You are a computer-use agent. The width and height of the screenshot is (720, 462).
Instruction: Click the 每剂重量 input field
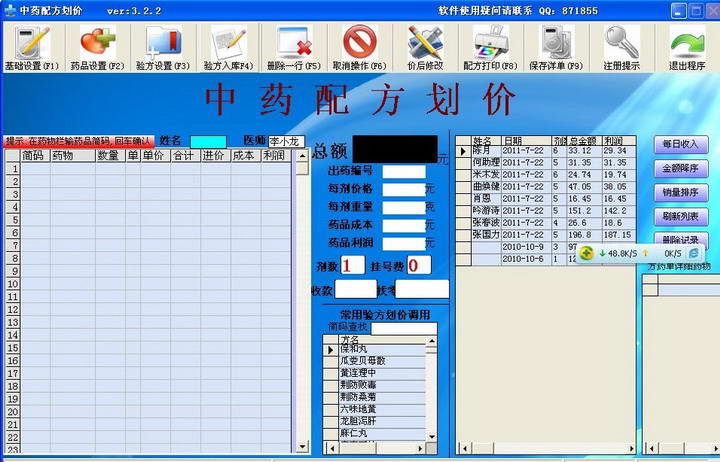pyautogui.click(x=404, y=208)
